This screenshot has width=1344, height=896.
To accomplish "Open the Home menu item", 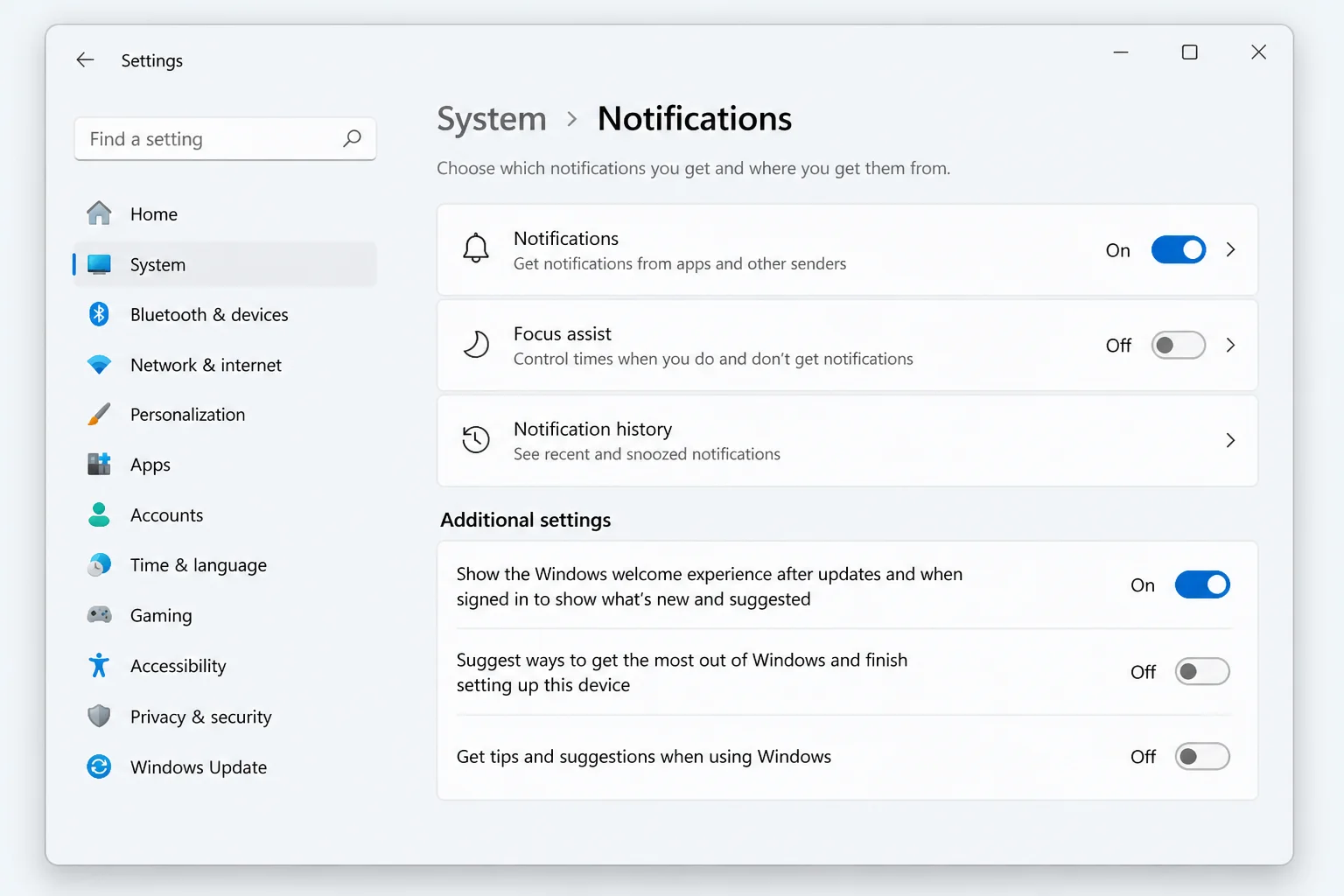I will pyautogui.click(x=225, y=213).
